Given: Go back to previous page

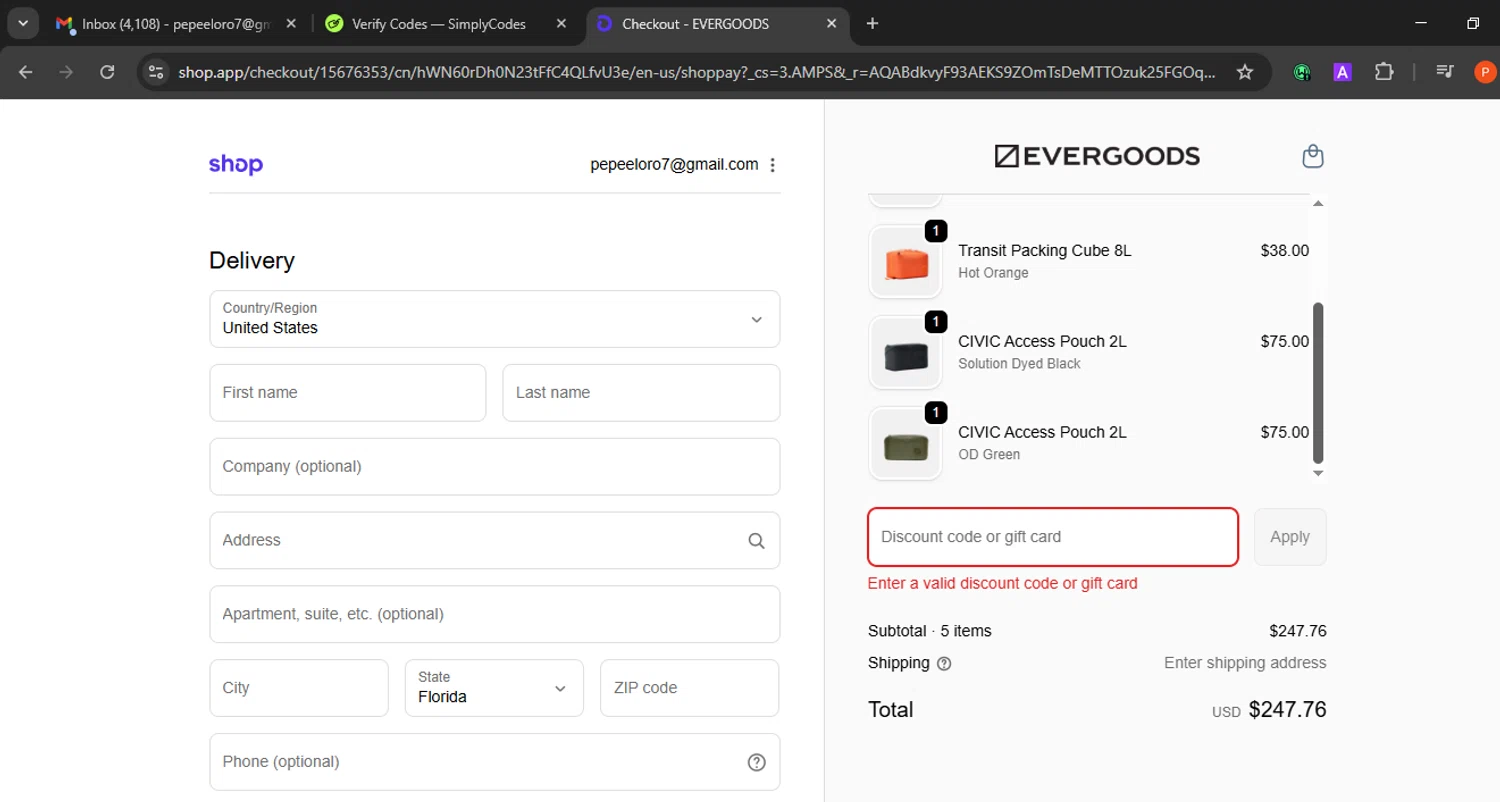Looking at the screenshot, I should 26,72.
